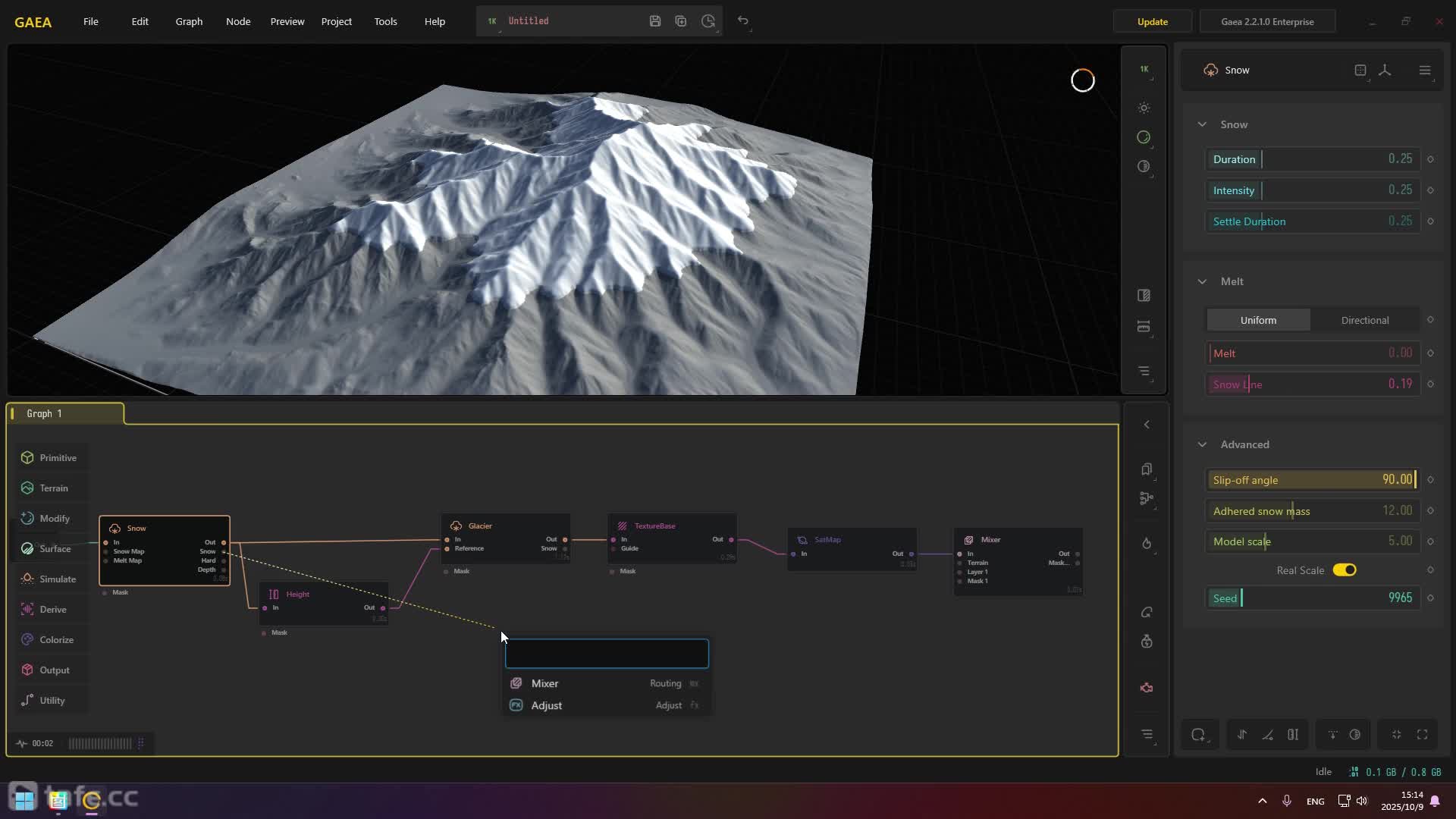This screenshot has height=819, width=1456.
Task: Click the undo arrow icon
Action: 743,21
